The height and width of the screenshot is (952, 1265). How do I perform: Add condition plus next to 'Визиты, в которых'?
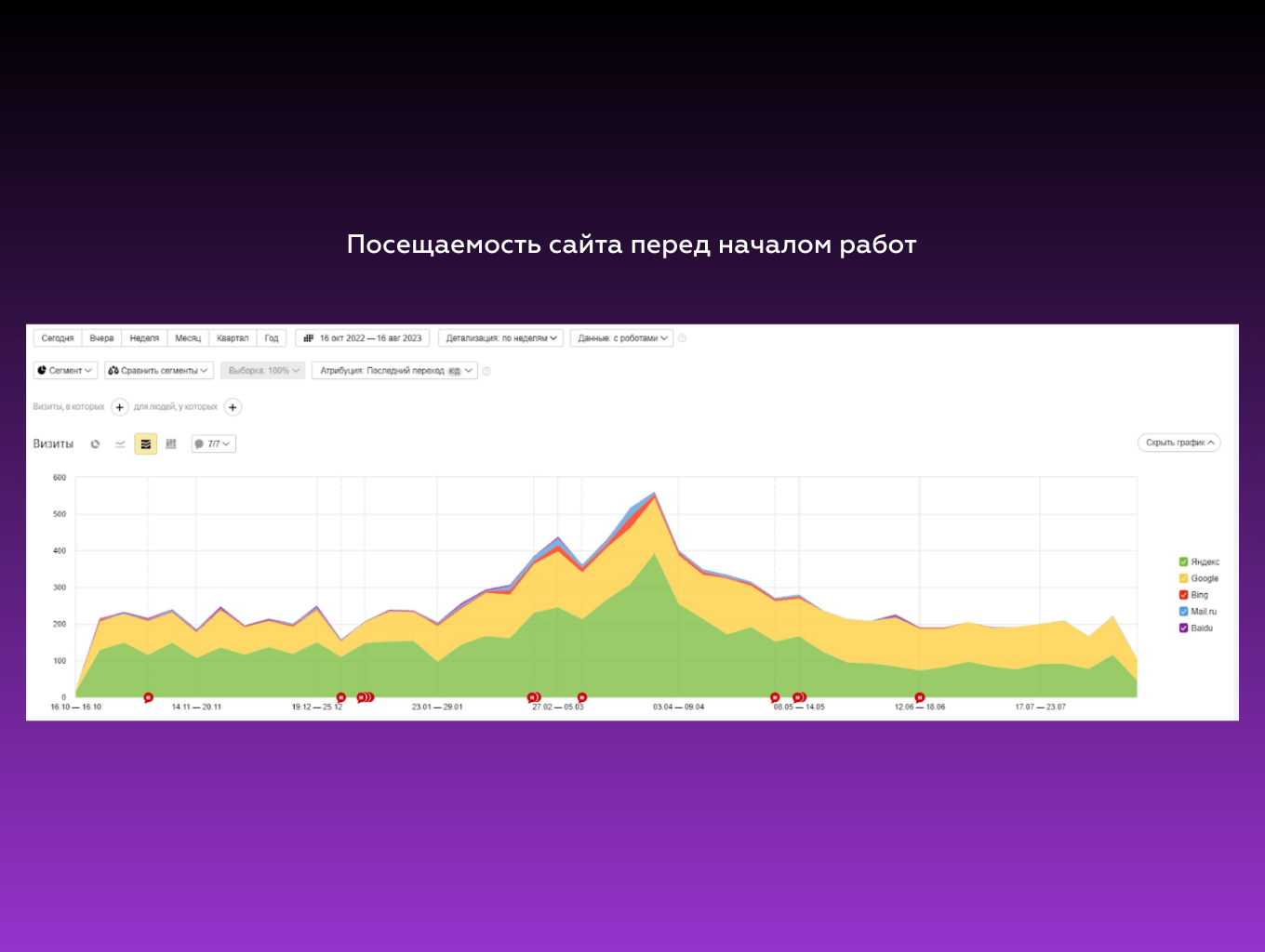point(120,407)
